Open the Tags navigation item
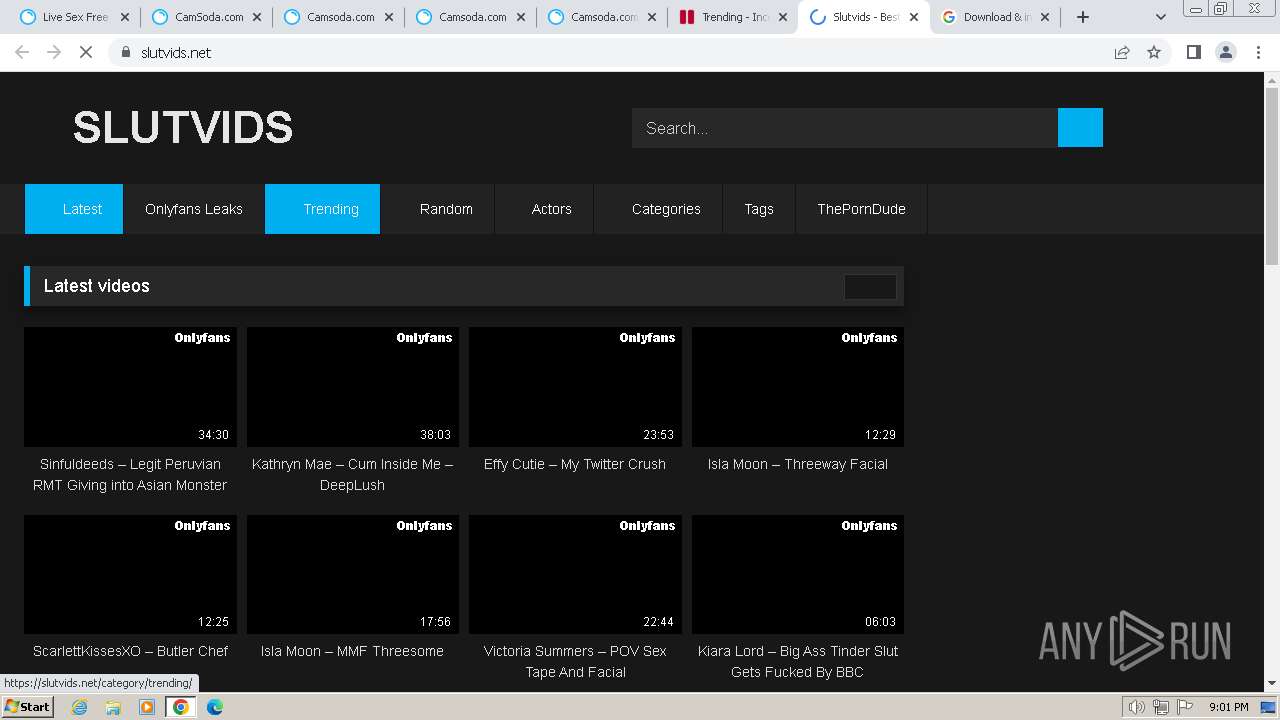The image size is (1280, 720). coord(759,209)
